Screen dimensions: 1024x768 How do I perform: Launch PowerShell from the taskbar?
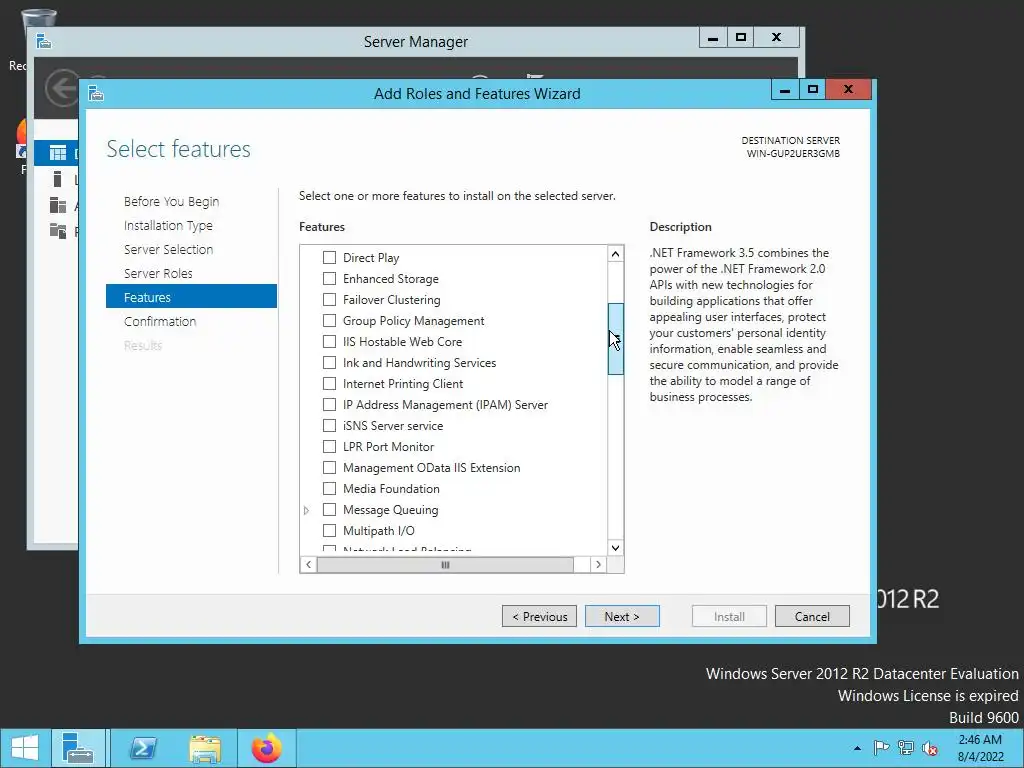click(x=143, y=748)
